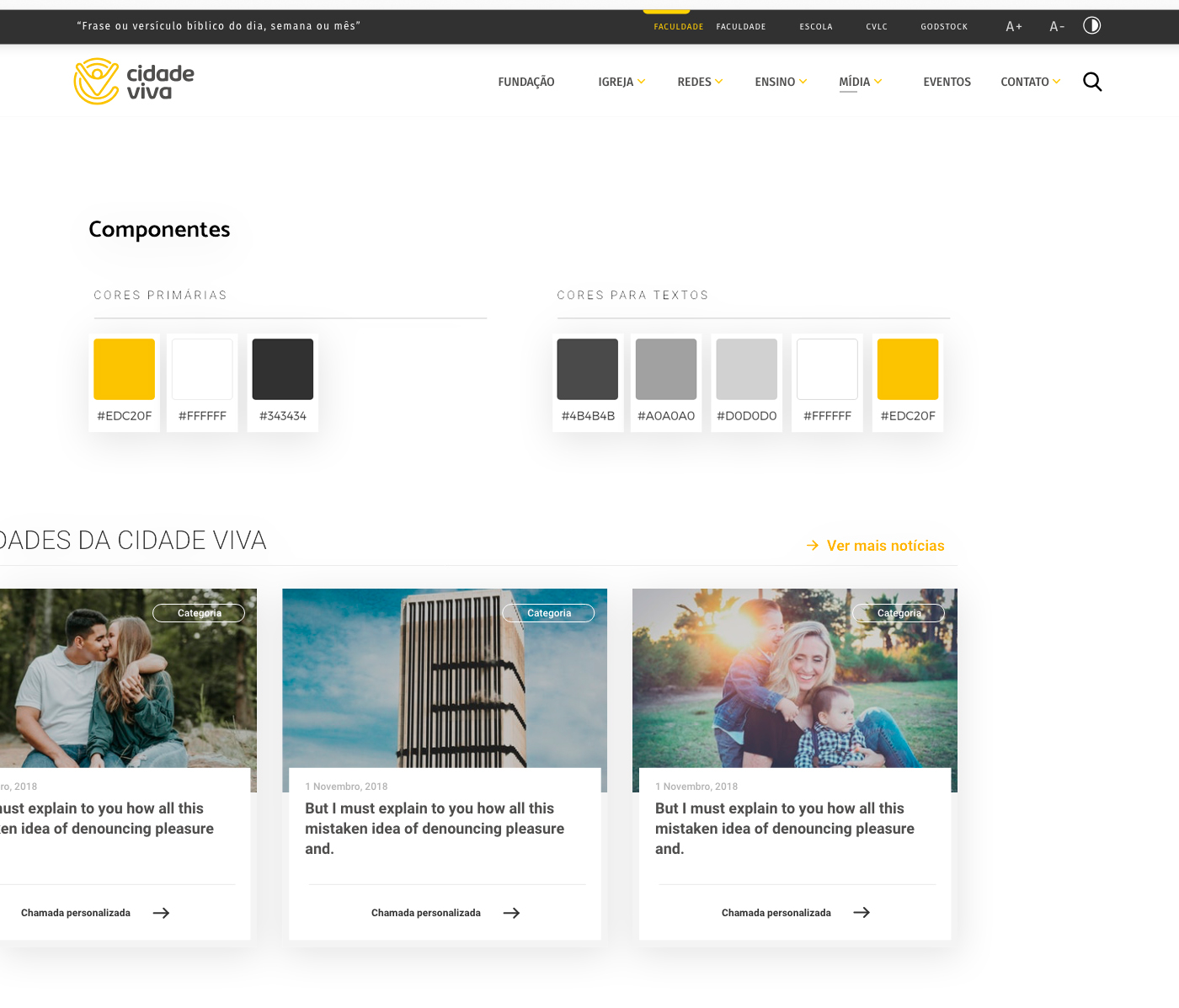Expand the REDES dropdown chevron
The width and height of the screenshot is (1179, 1008).
pos(719,82)
